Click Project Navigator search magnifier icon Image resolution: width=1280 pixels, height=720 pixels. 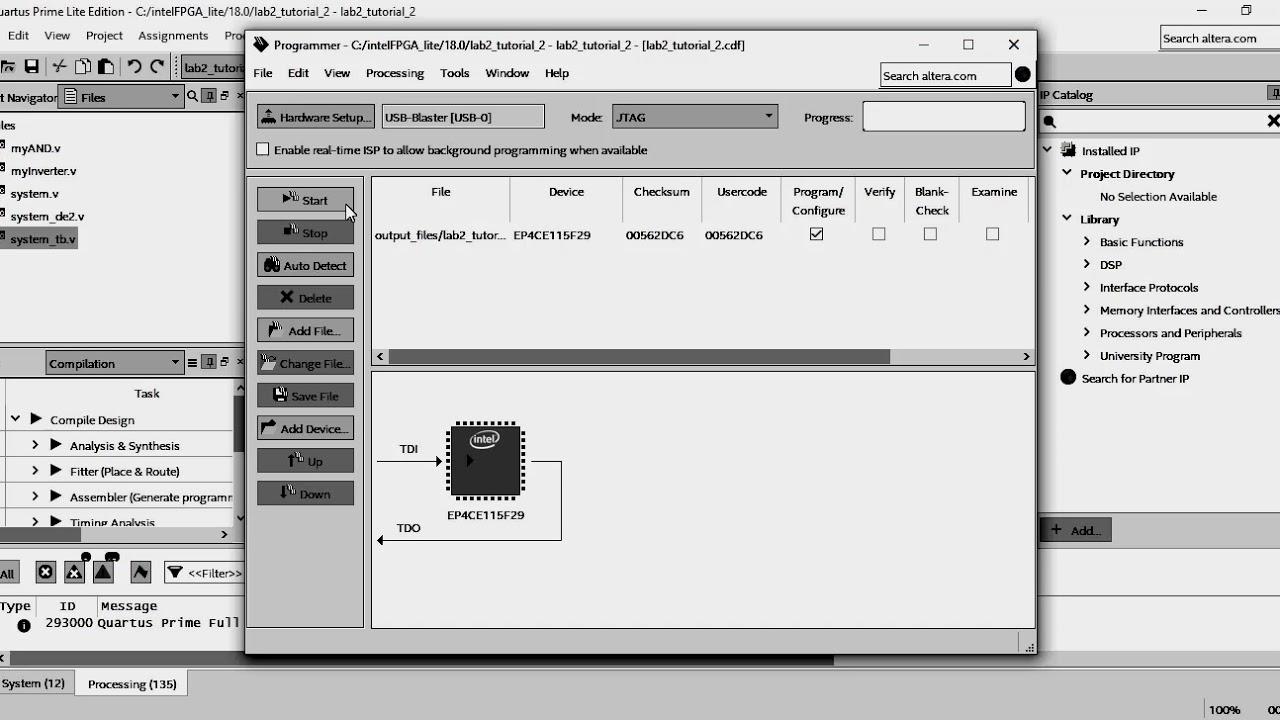click(191, 97)
